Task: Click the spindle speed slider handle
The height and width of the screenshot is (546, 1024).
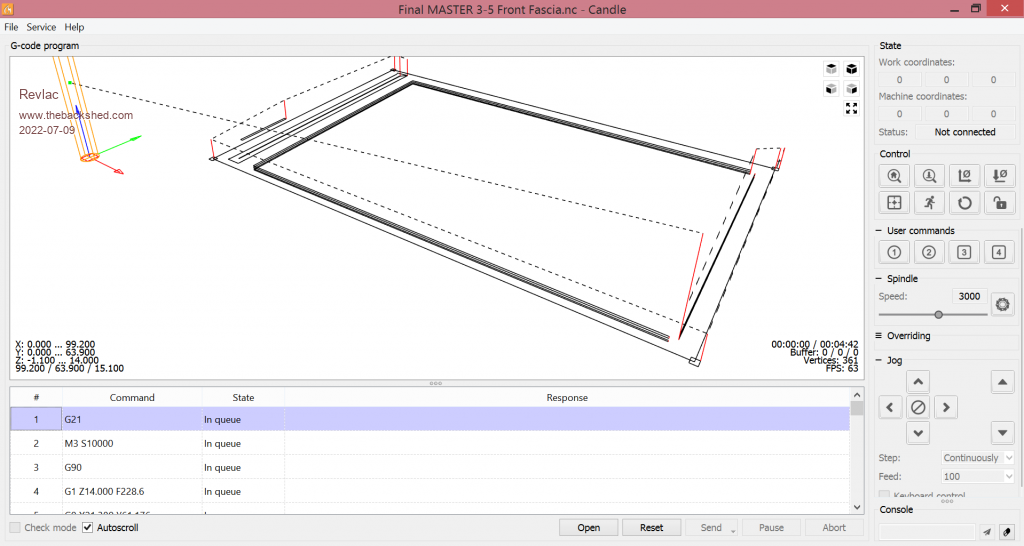Action: [938, 315]
